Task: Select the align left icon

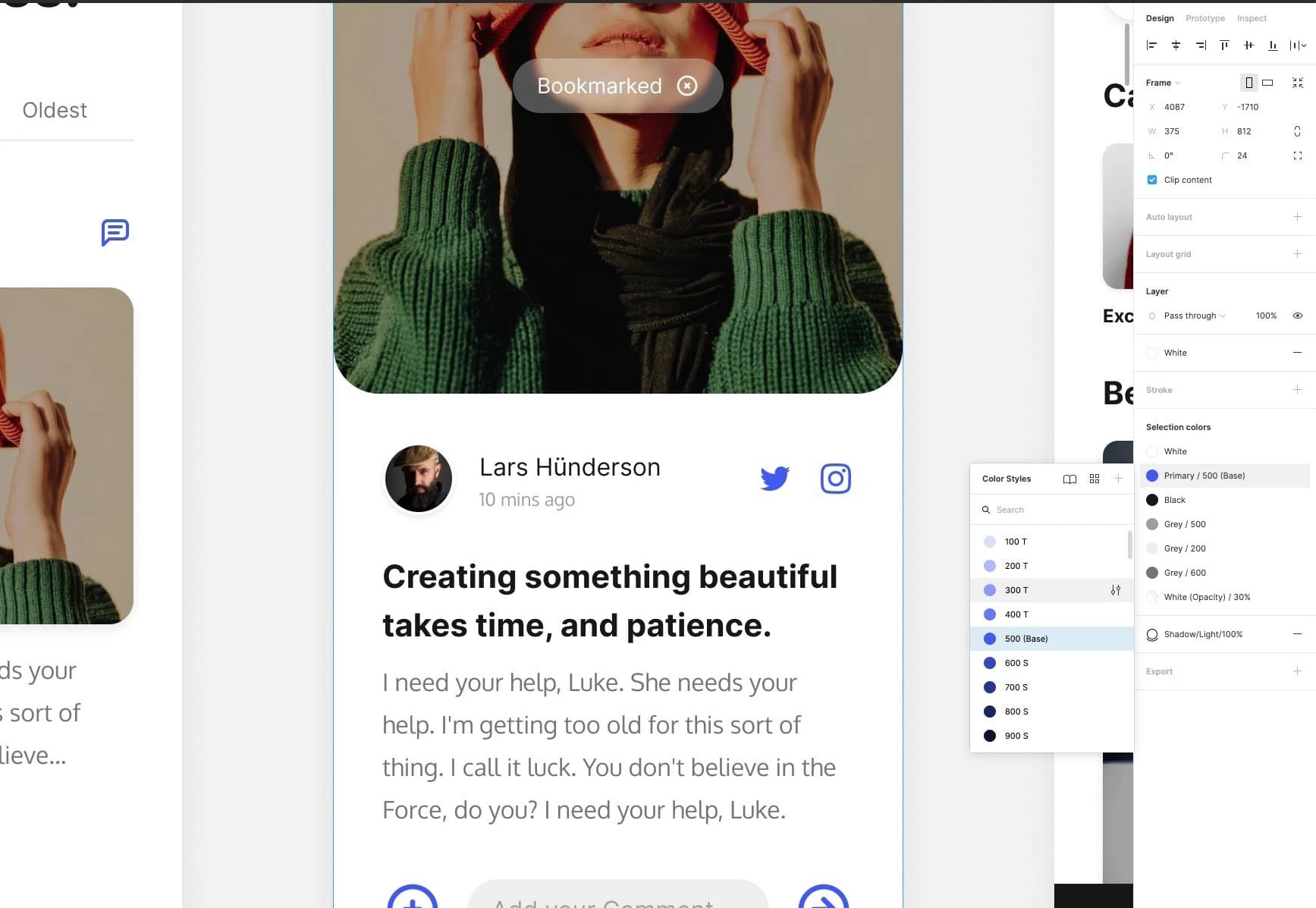Action: pyautogui.click(x=1151, y=46)
